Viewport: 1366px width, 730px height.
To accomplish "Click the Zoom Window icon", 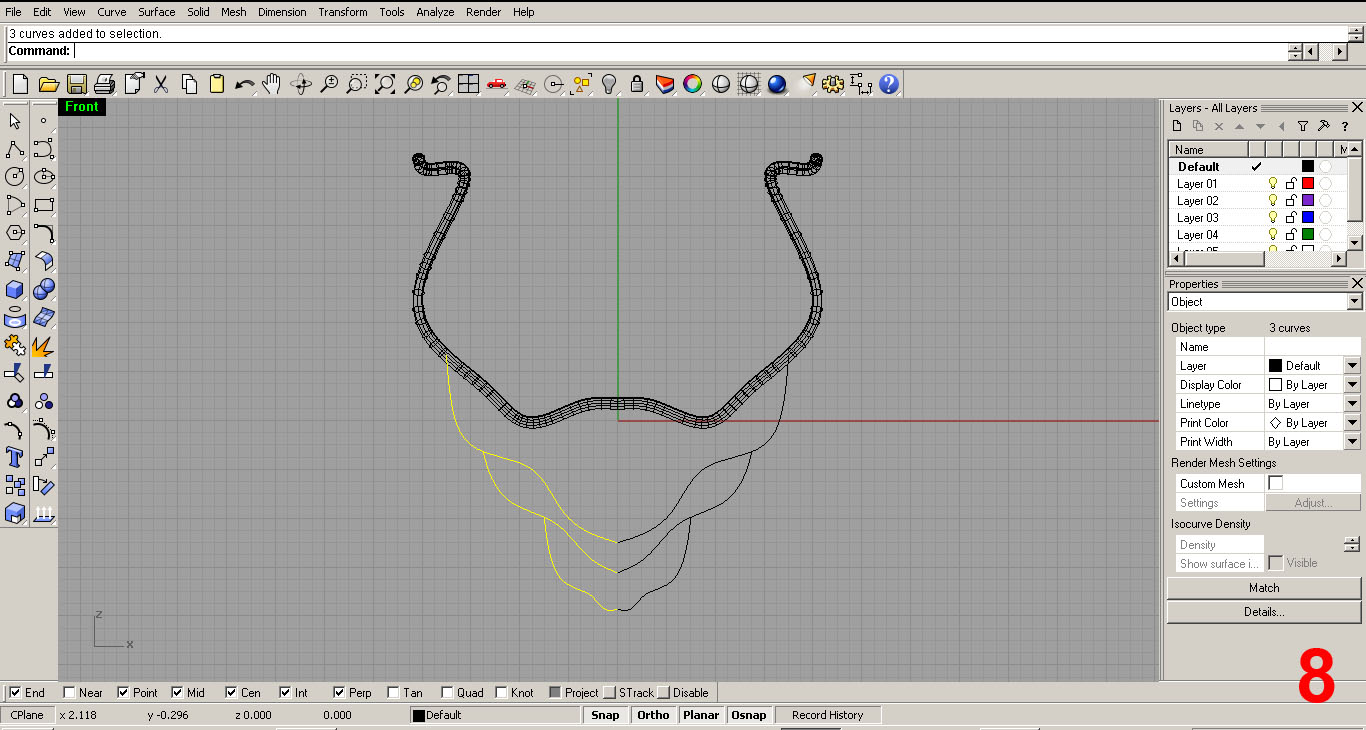I will tap(357, 84).
